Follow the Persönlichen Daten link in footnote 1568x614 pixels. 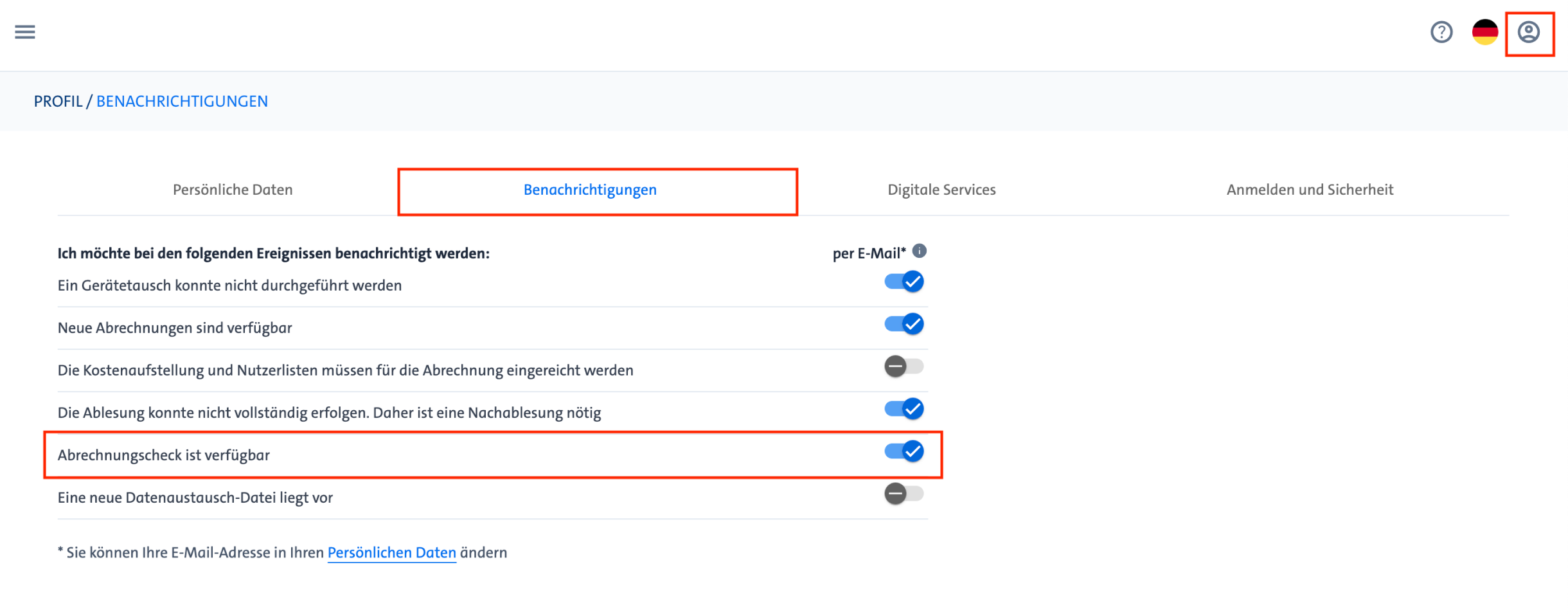click(x=392, y=552)
